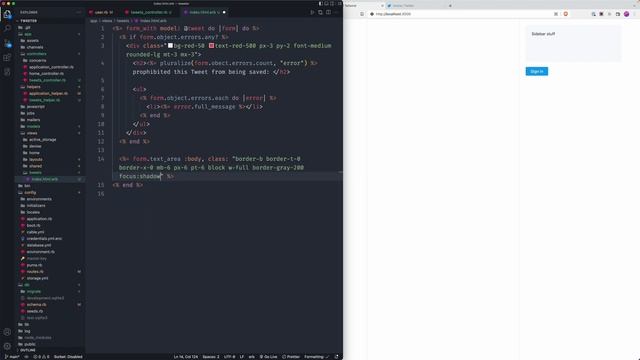
Task: Click Sorbet: Disabled in status bar
Action: click(x=68, y=357)
